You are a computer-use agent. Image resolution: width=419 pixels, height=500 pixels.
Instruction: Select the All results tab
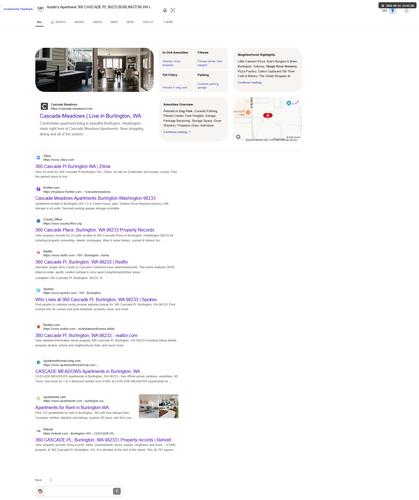pos(39,22)
